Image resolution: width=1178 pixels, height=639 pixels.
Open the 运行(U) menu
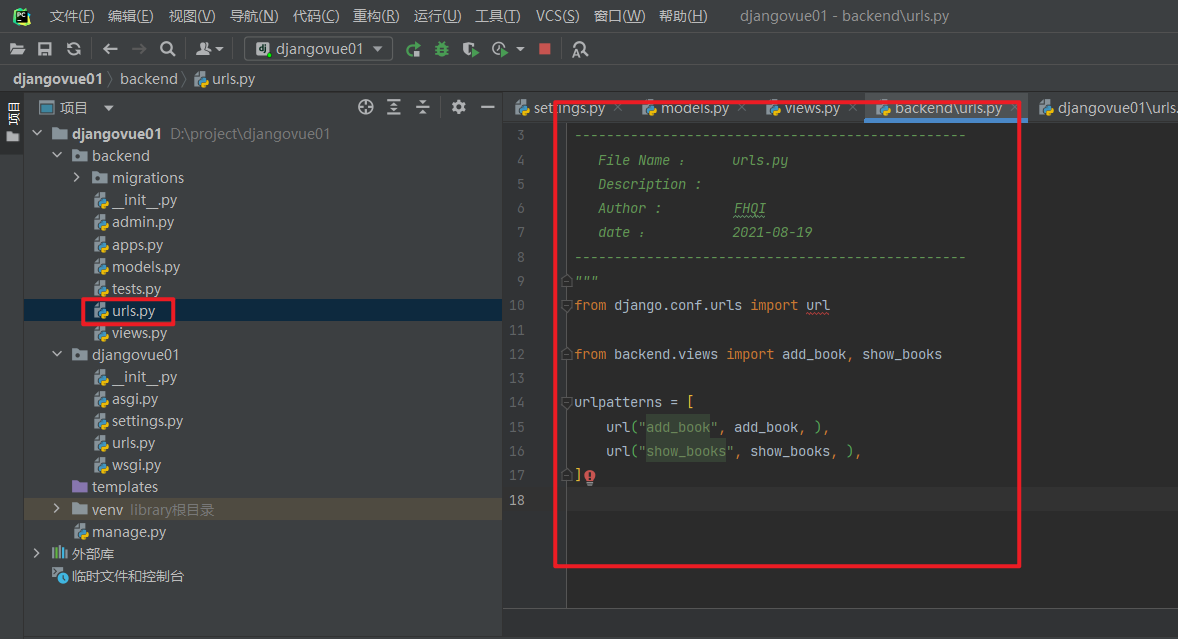[437, 16]
